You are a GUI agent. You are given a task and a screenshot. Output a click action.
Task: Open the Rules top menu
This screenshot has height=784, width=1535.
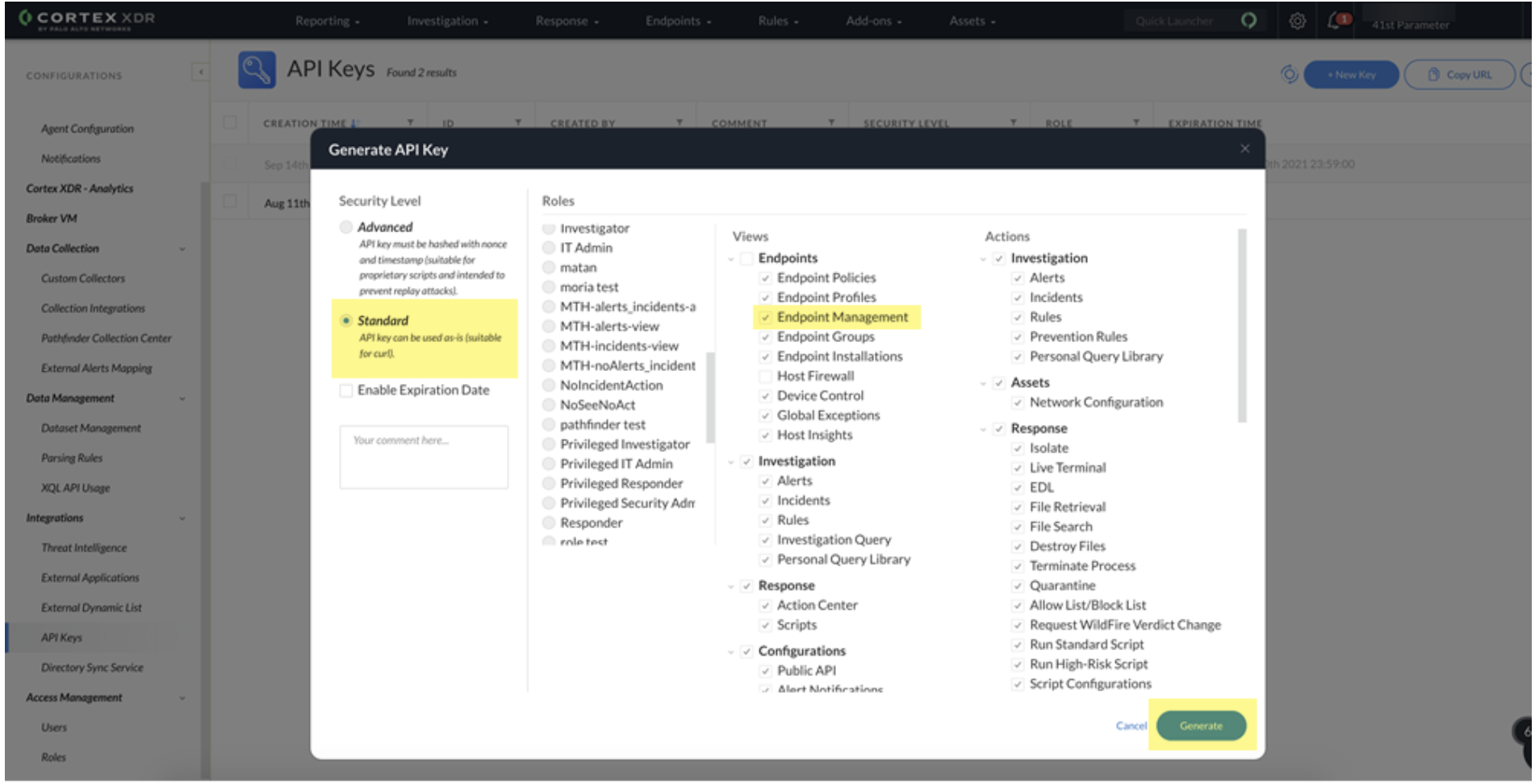coord(777,21)
